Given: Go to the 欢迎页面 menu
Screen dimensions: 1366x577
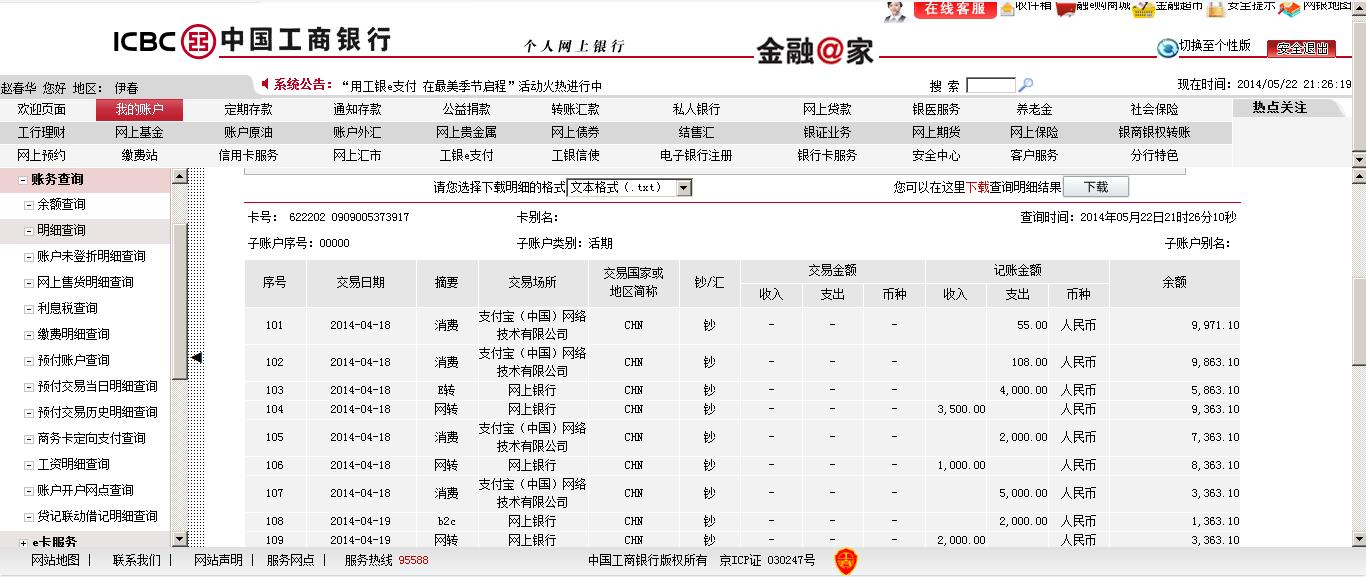Looking at the screenshot, I should coord(42,109).
